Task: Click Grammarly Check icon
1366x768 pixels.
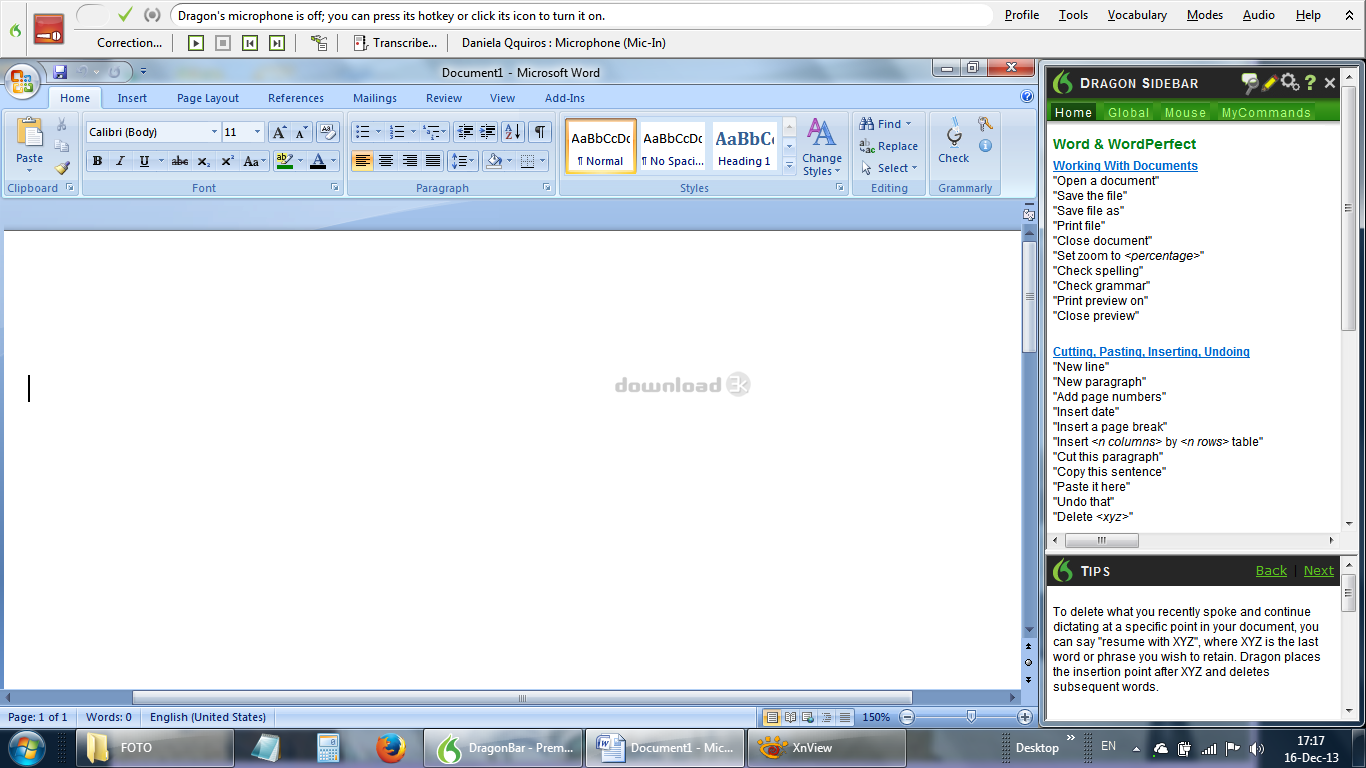Action: pyautogui.click(x=953, y=140)
